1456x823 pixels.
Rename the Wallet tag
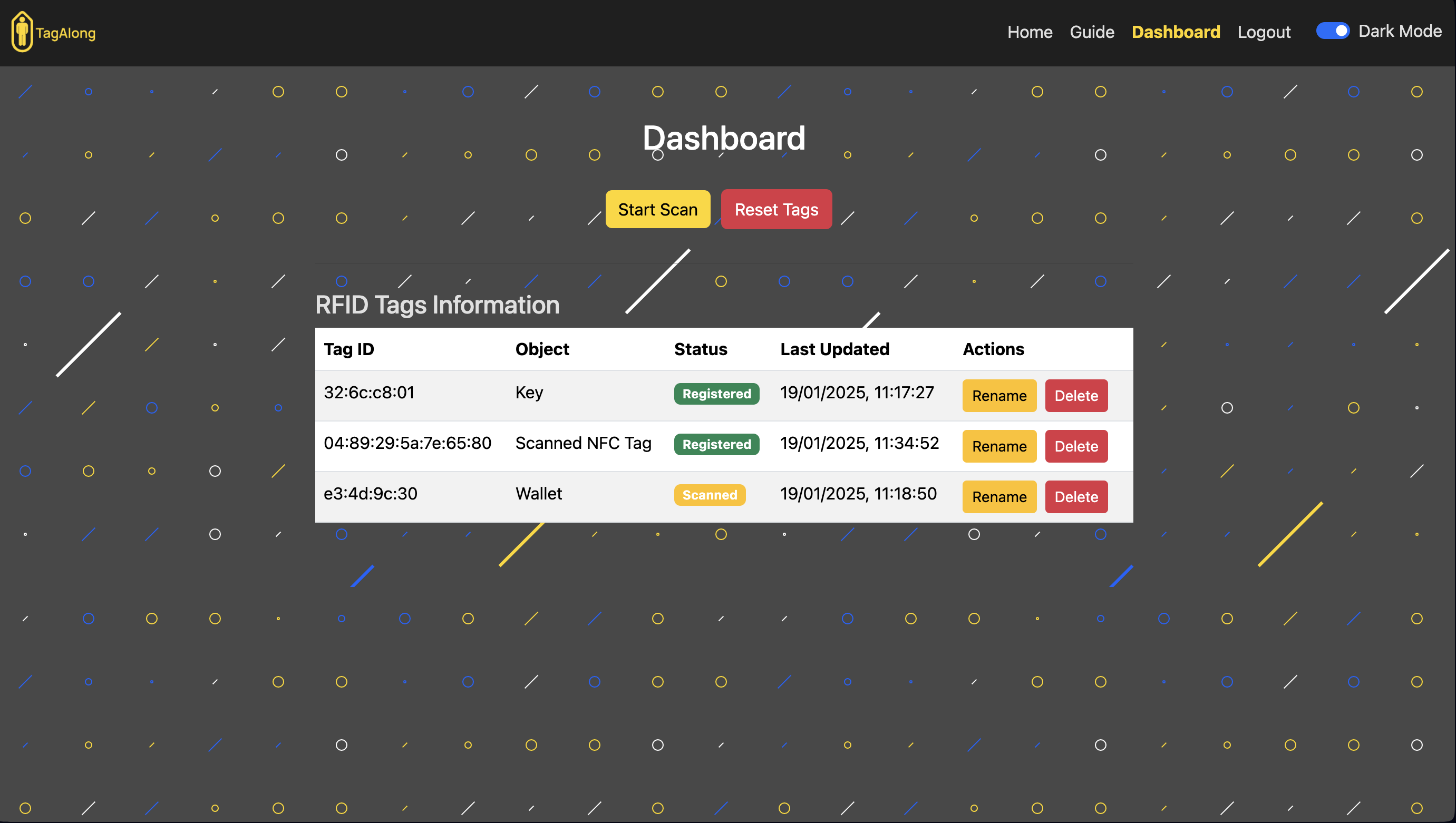[998, 497]
